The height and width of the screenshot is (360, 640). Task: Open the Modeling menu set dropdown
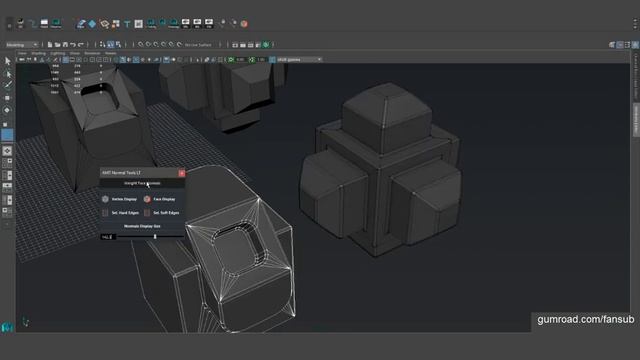coord(22,45)
